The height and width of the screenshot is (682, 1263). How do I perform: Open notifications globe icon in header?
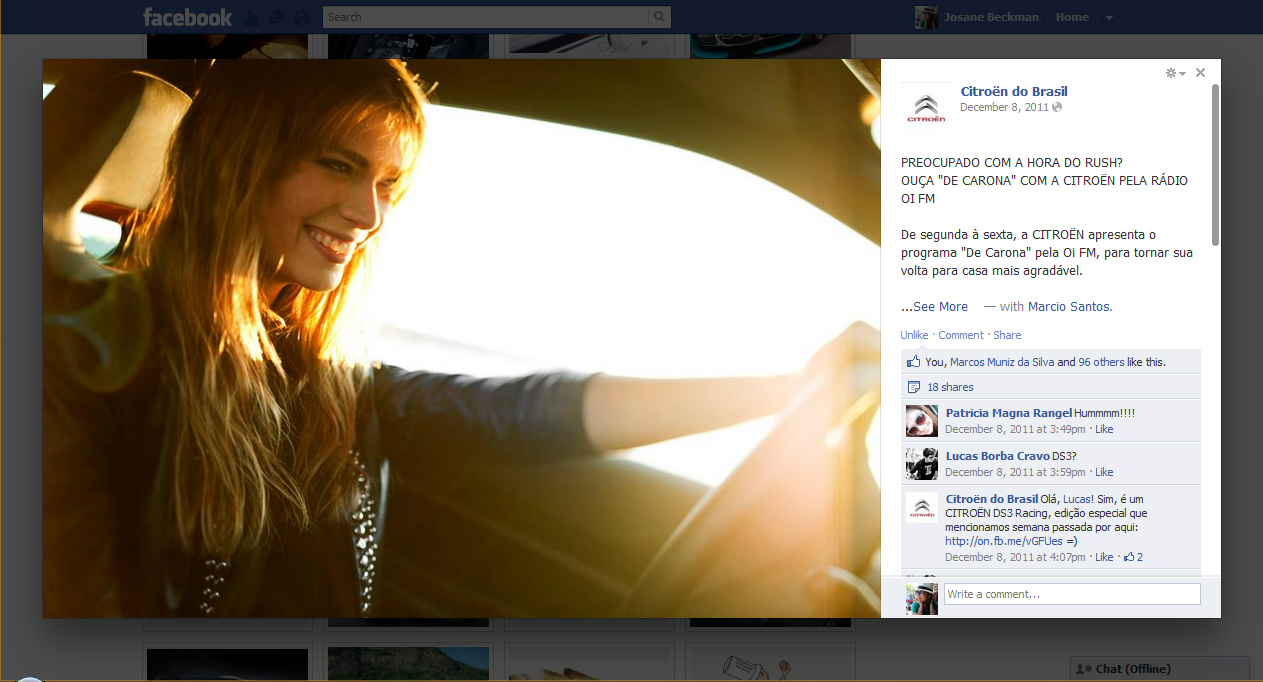(300, 17)
